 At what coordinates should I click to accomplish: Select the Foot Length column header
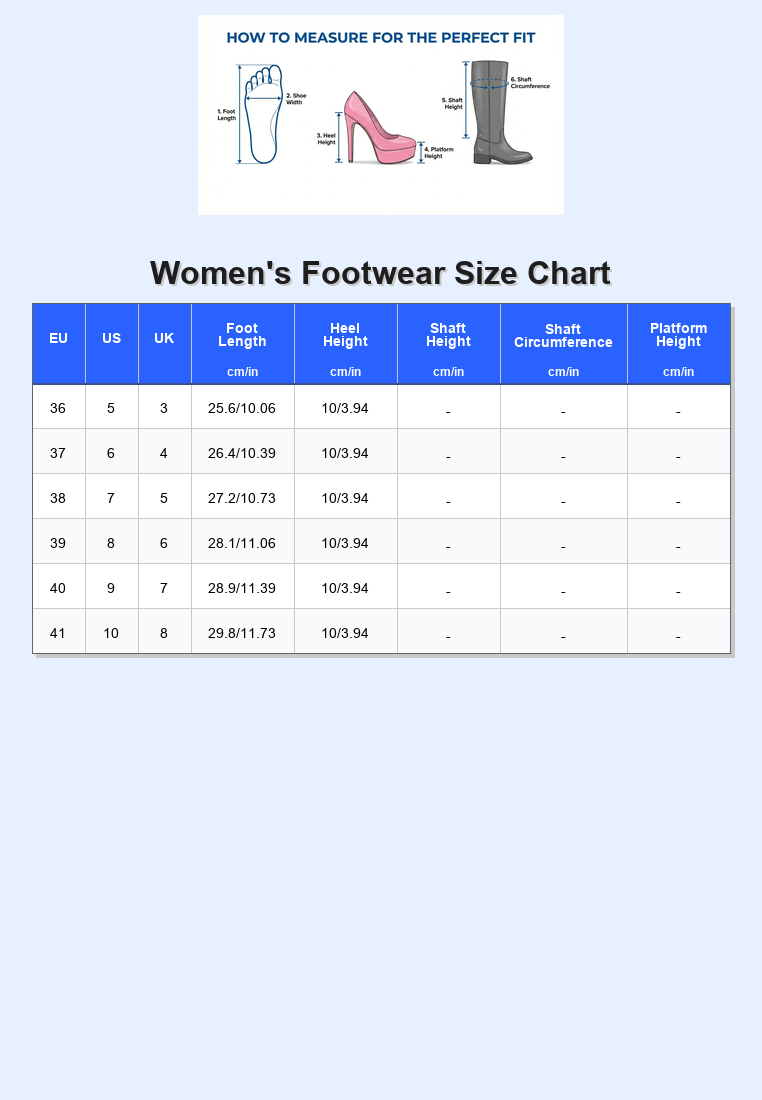(242, 335)
